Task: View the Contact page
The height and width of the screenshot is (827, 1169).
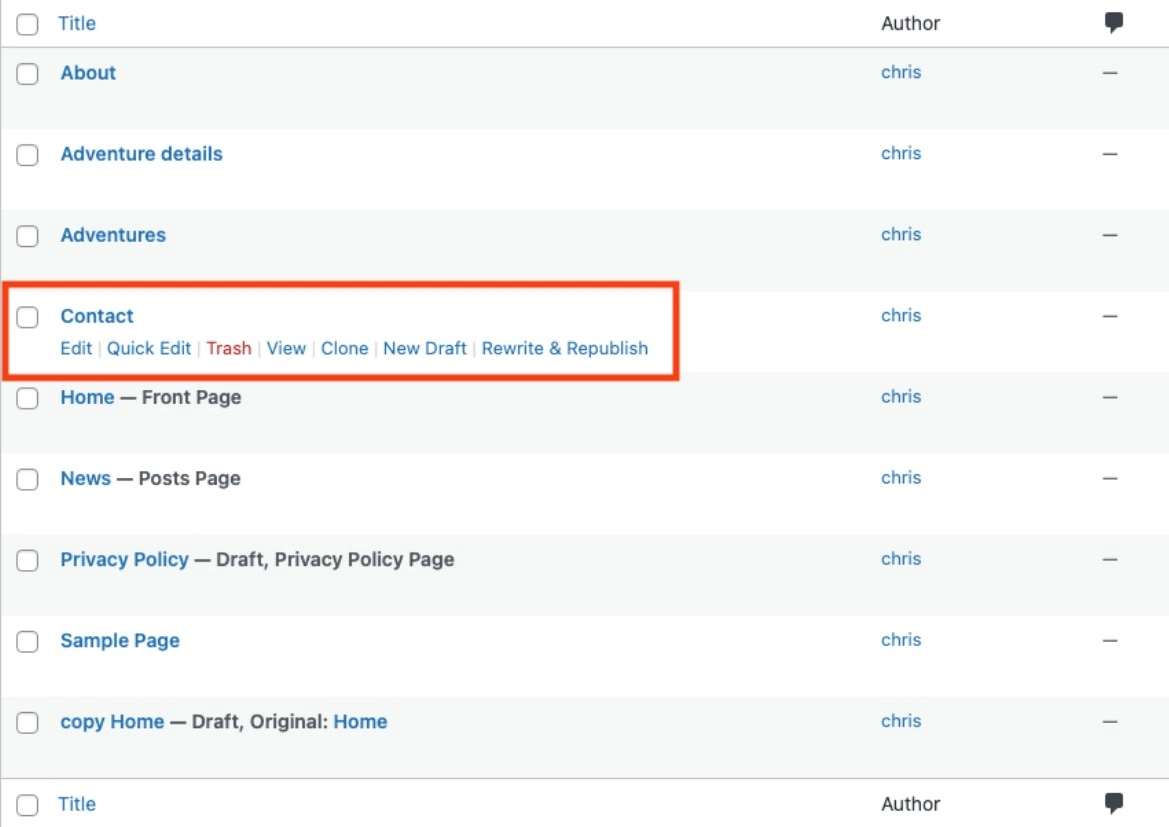Action: point(286,348)
